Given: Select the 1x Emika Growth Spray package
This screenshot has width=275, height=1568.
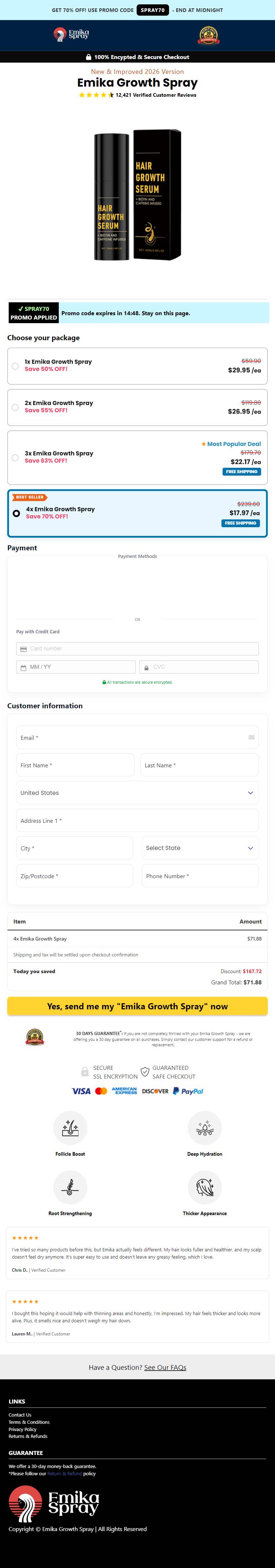Looking at the screenshot, I should point(15,366).
